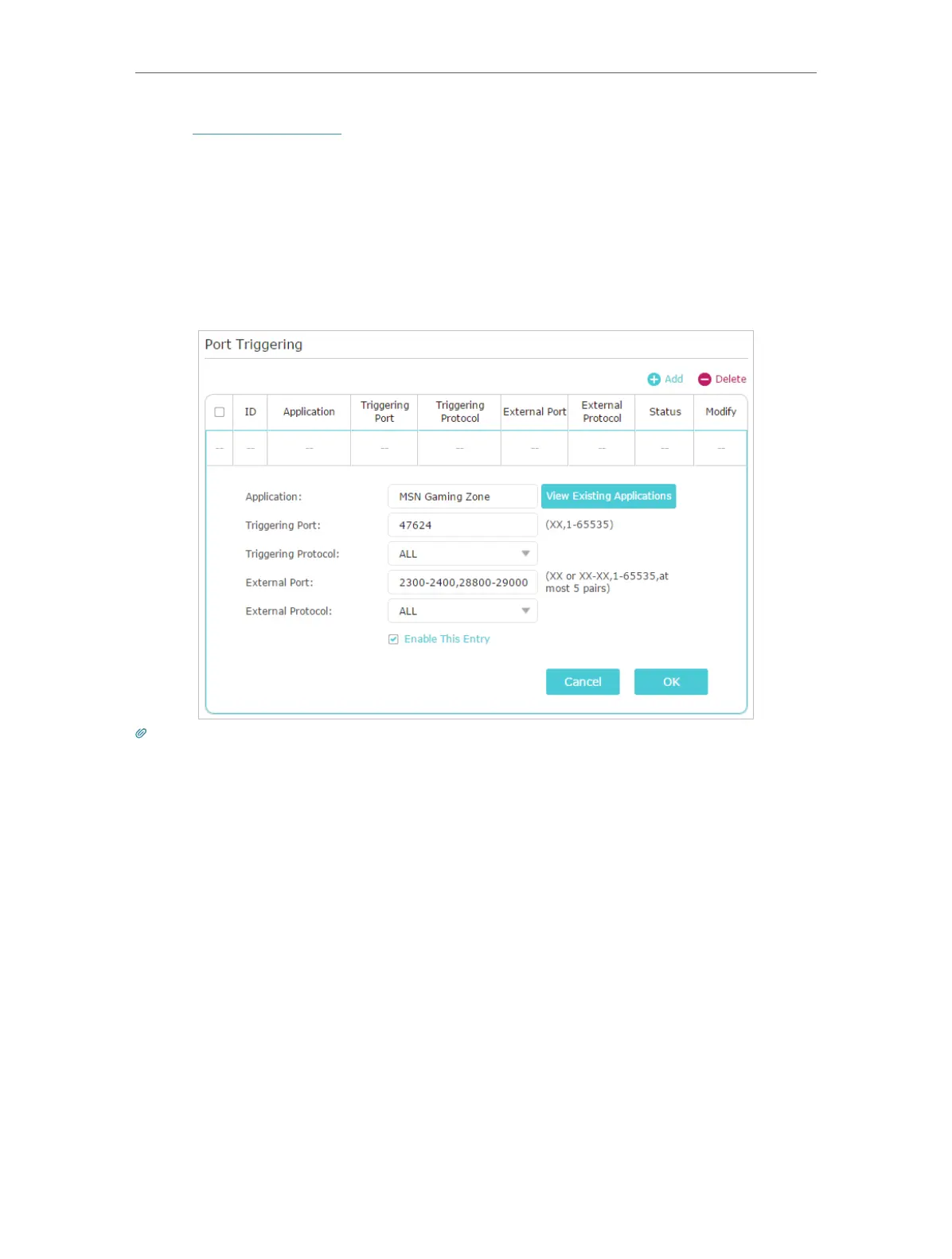This screenshot has height=1259, width=952.
Task: Click the Triggering Port column header
Action: coord(384,412)
